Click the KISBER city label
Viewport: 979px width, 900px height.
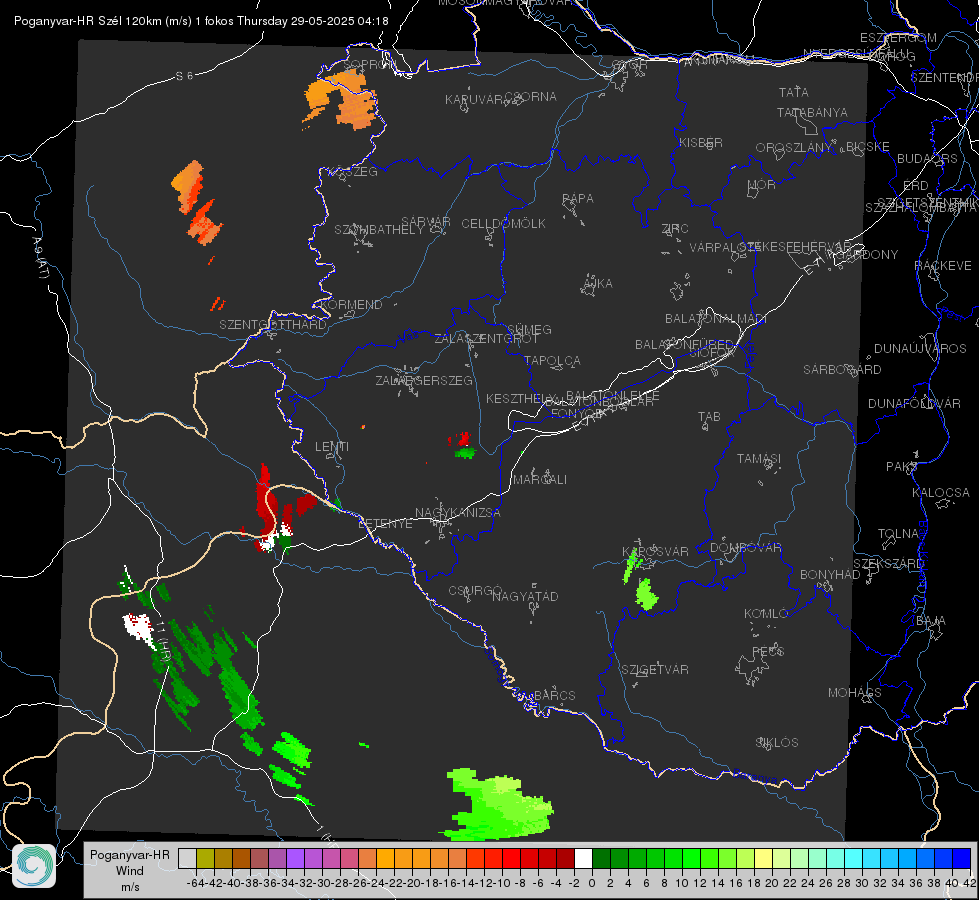pyautogui.click(x=701, y=142)
